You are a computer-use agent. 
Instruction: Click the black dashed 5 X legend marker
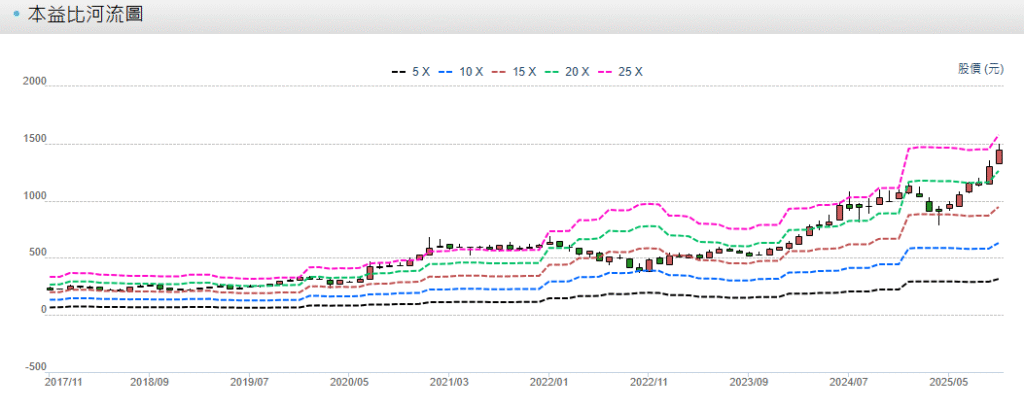tap(399, 72)
